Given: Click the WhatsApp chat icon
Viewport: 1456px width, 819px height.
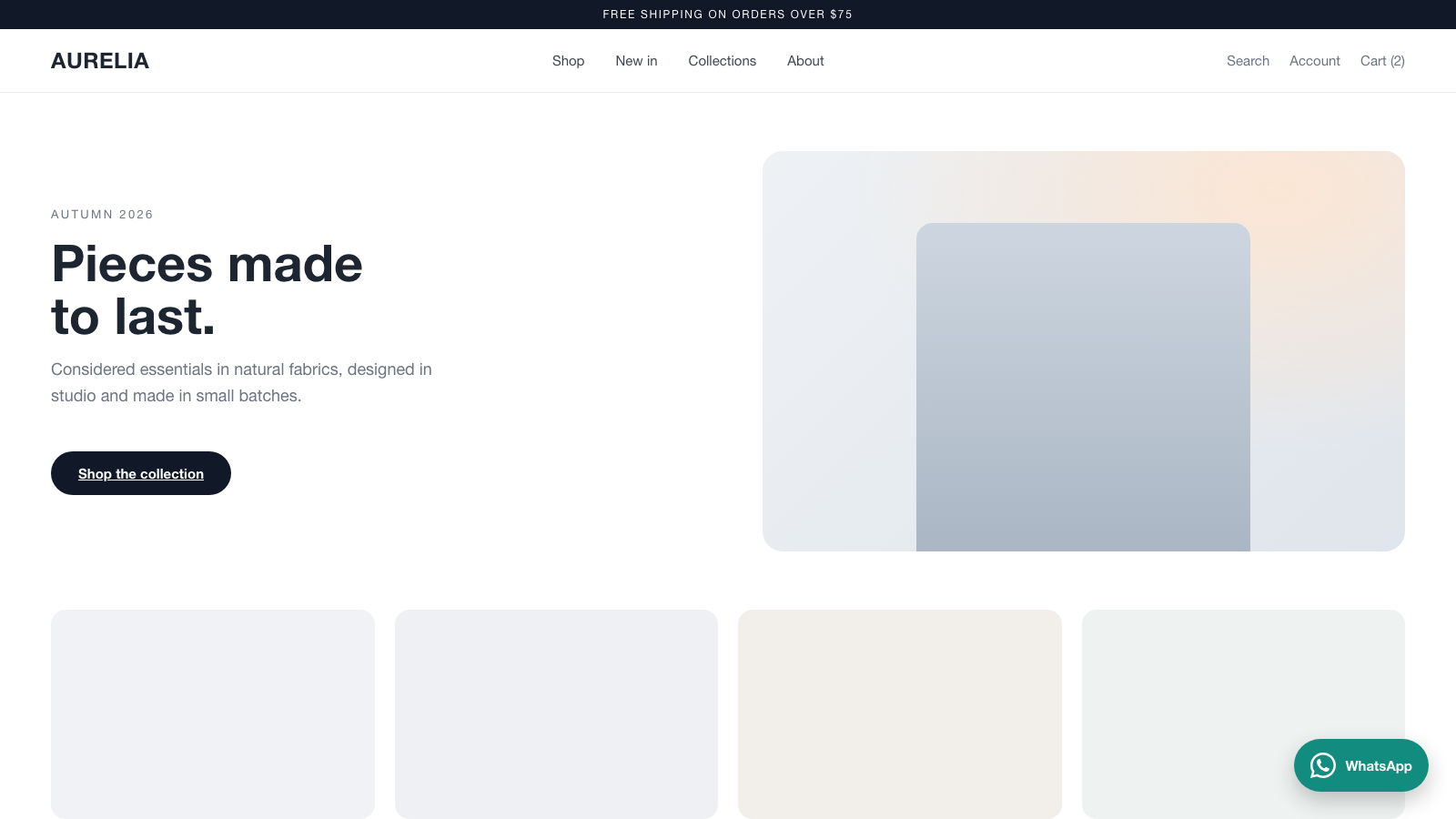Looking at the screenshot, I should (1323, 765).
